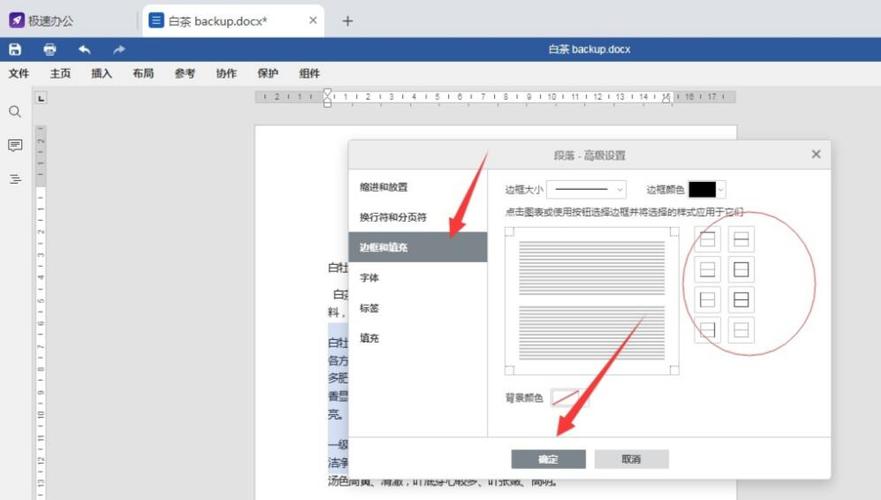
Task: Open the 边框大小 line size dropdown
Action: 586,189
